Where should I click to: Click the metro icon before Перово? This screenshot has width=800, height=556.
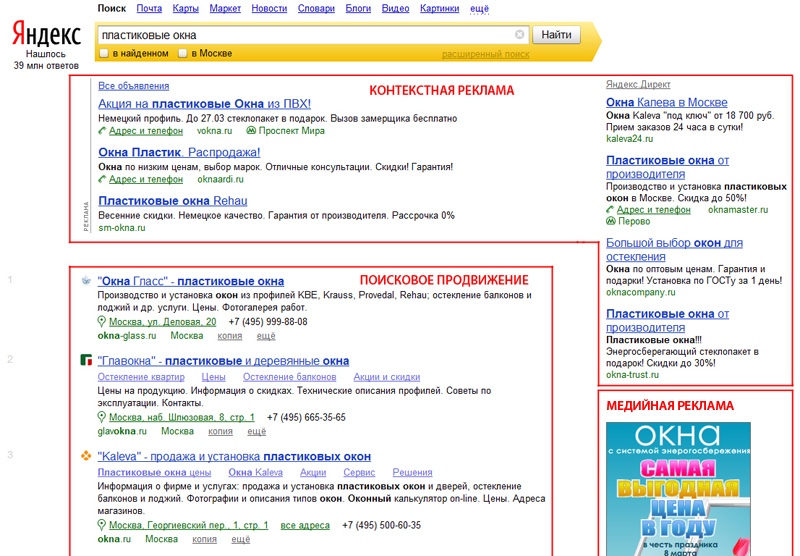point(611,221)
